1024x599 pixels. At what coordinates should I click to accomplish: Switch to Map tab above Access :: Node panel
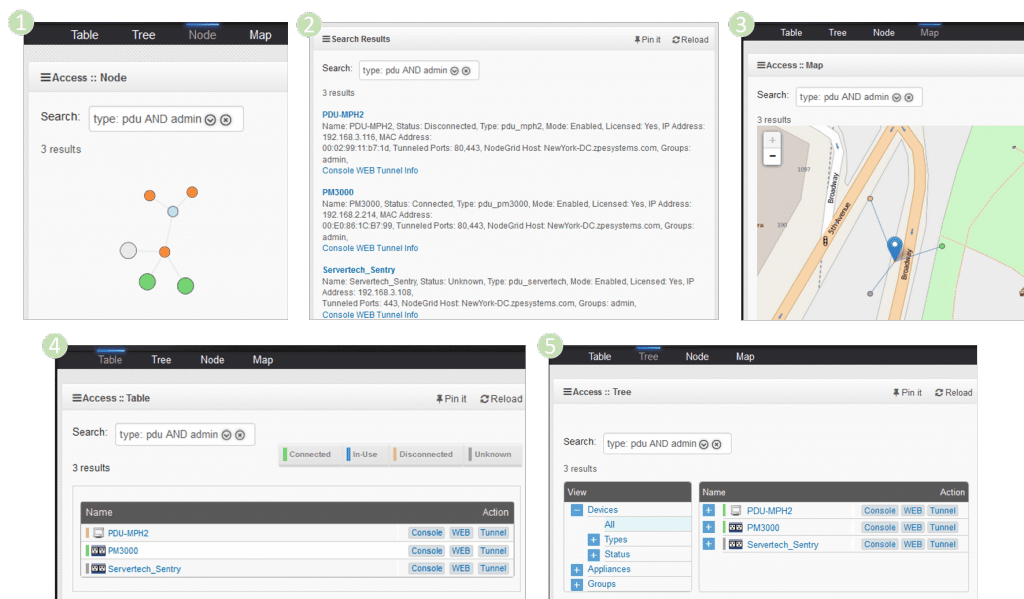260,35
